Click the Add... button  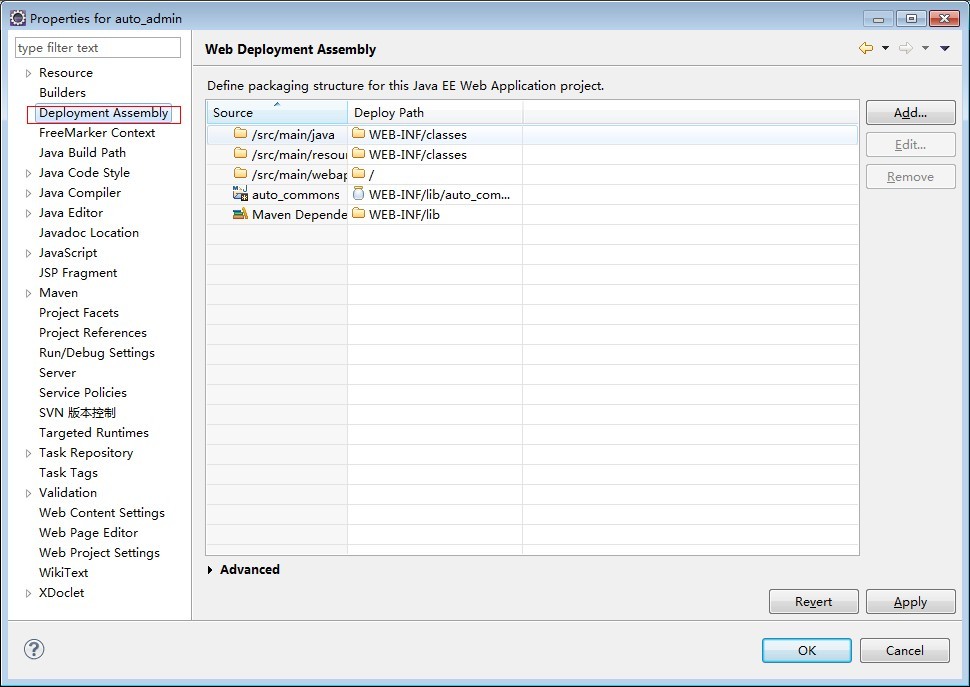click(x=910, y=113)
